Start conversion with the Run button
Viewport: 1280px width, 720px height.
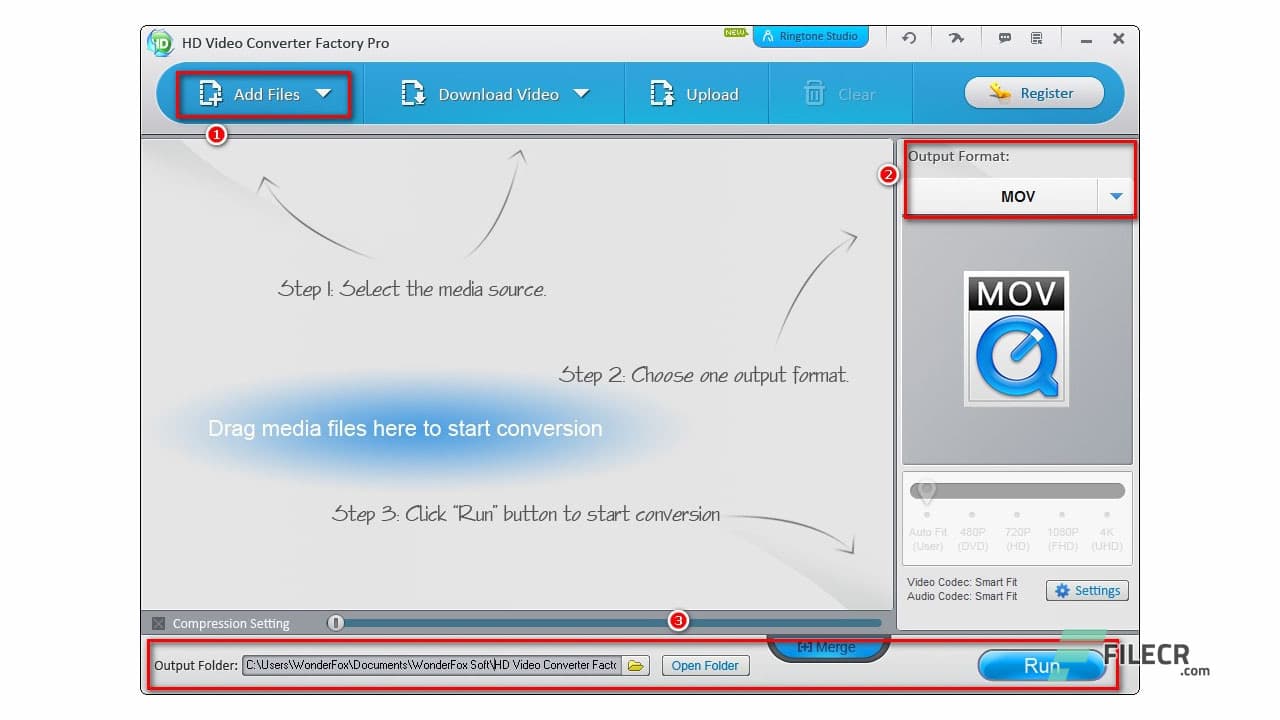pos(1041,665)
